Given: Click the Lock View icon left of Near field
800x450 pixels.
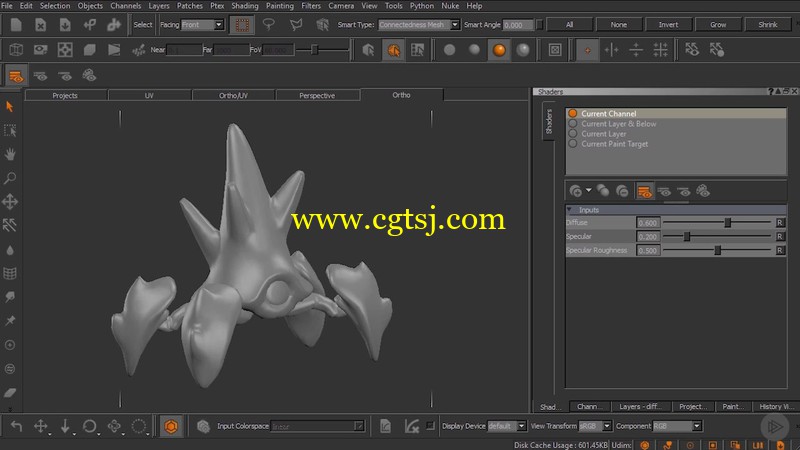Looking at the screenshot, I should (138, 49).
